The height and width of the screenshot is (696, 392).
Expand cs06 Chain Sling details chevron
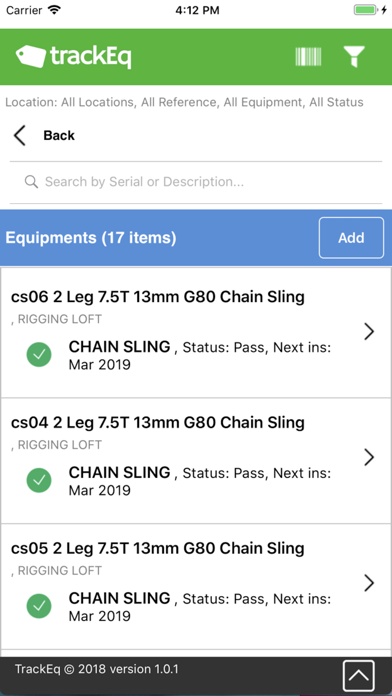(x=369, y=332)
